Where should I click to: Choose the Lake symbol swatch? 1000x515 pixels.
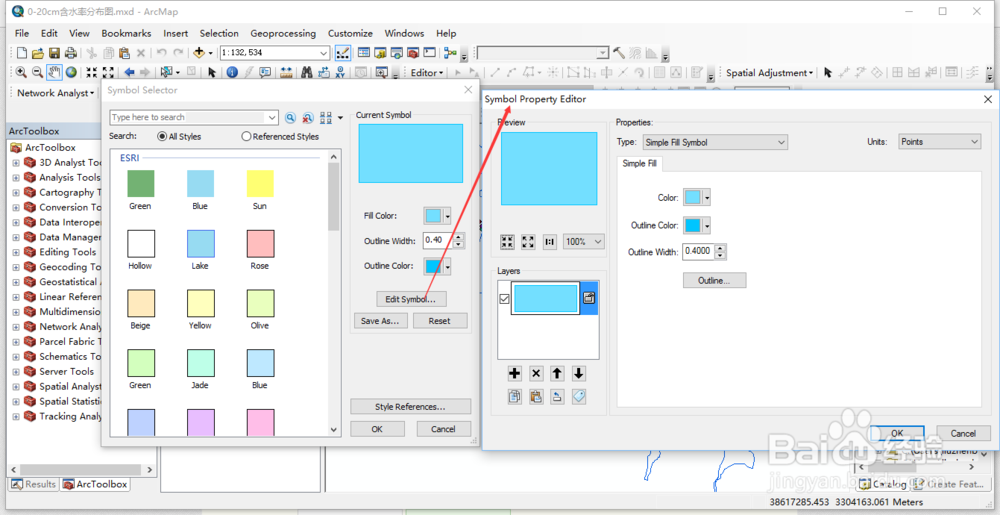point(200,243)
